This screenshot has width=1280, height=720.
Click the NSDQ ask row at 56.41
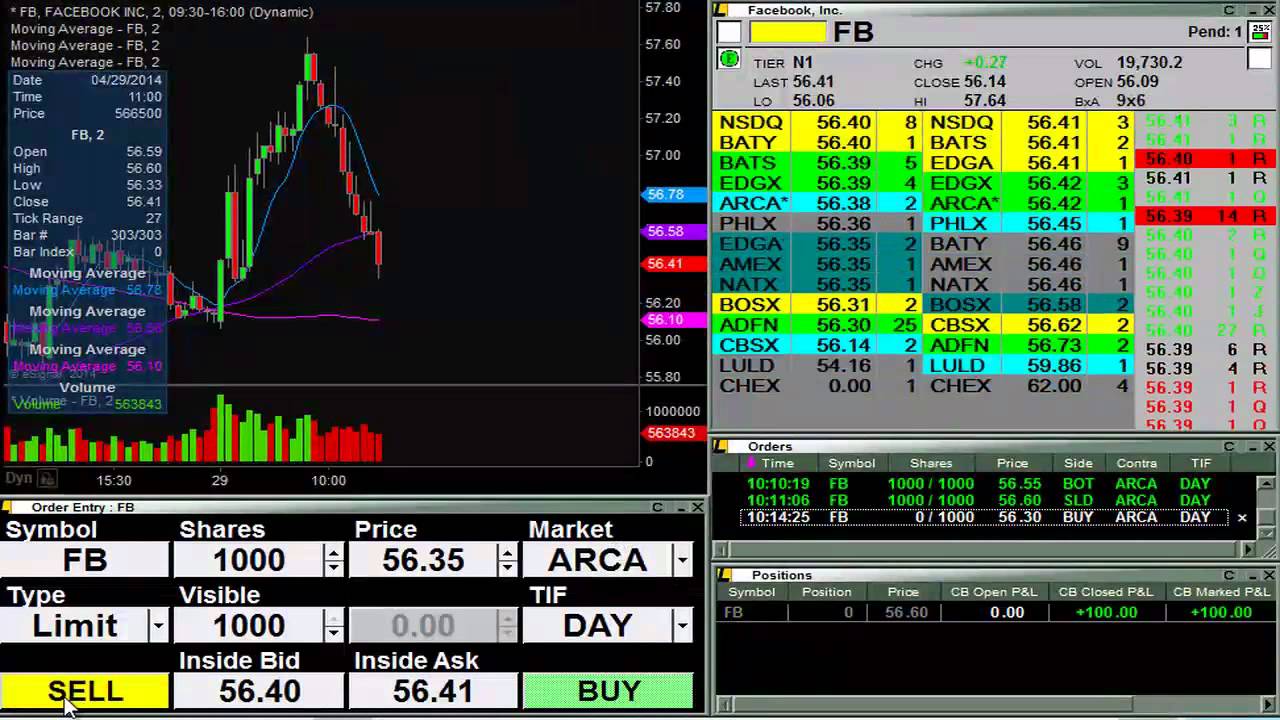(1030, 122)
